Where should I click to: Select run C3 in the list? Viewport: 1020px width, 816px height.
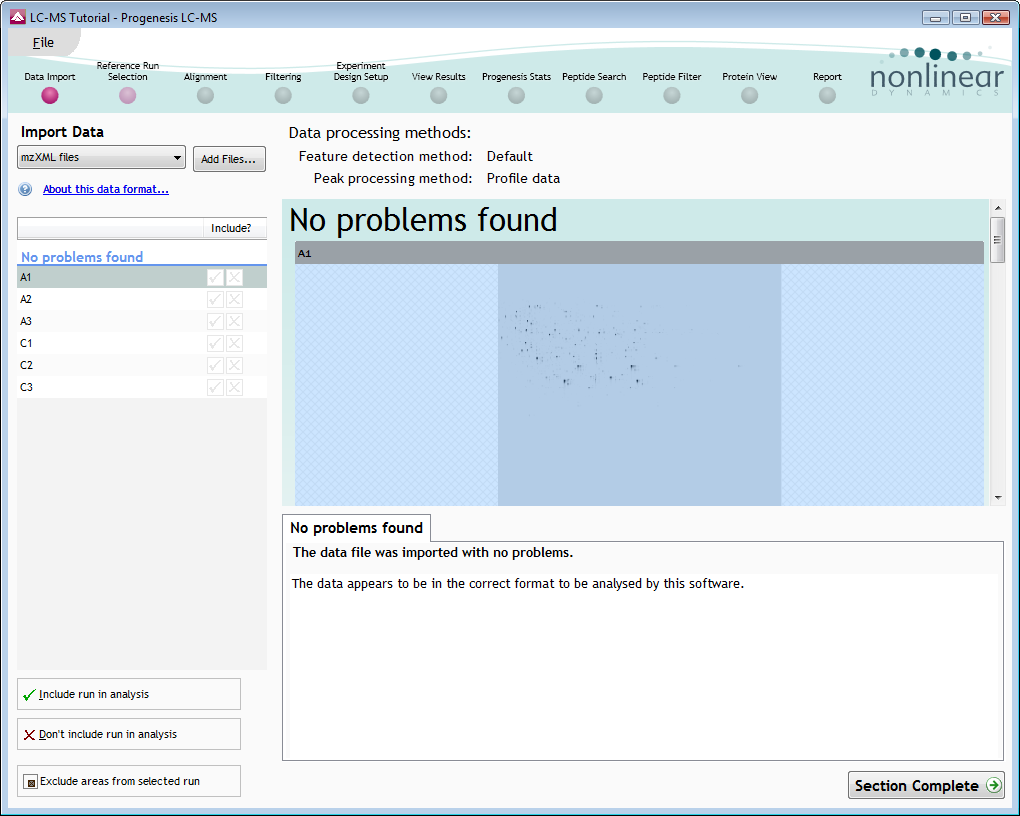[x=142, y=388]
